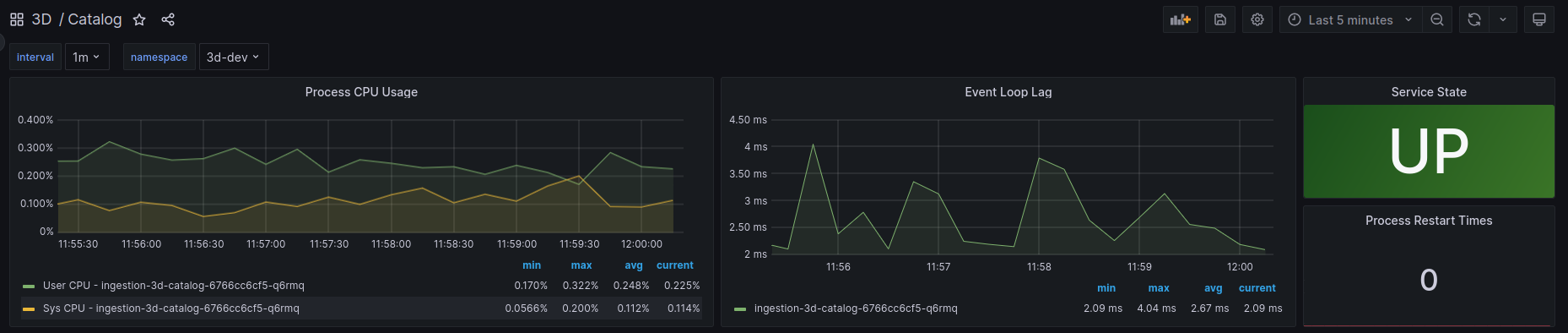The height and width of the screenshot is (333, 1568).
Task: Open the namespace 3d-dev dropdown
Action: click(234, 57)
